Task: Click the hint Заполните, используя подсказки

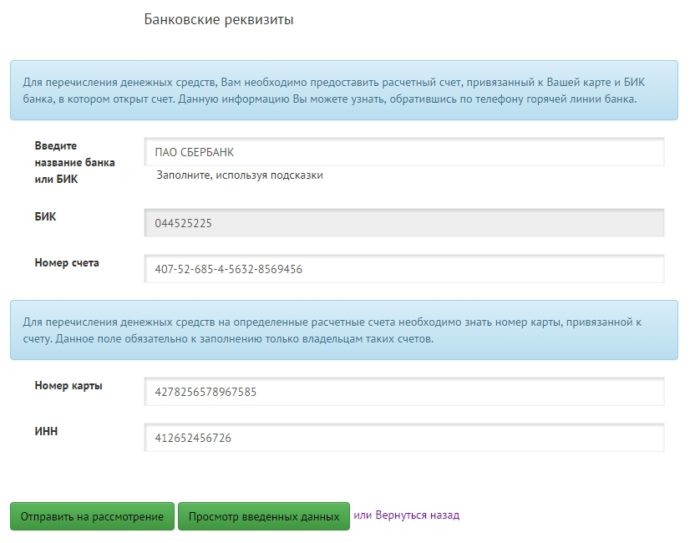Action: [239, 175]
